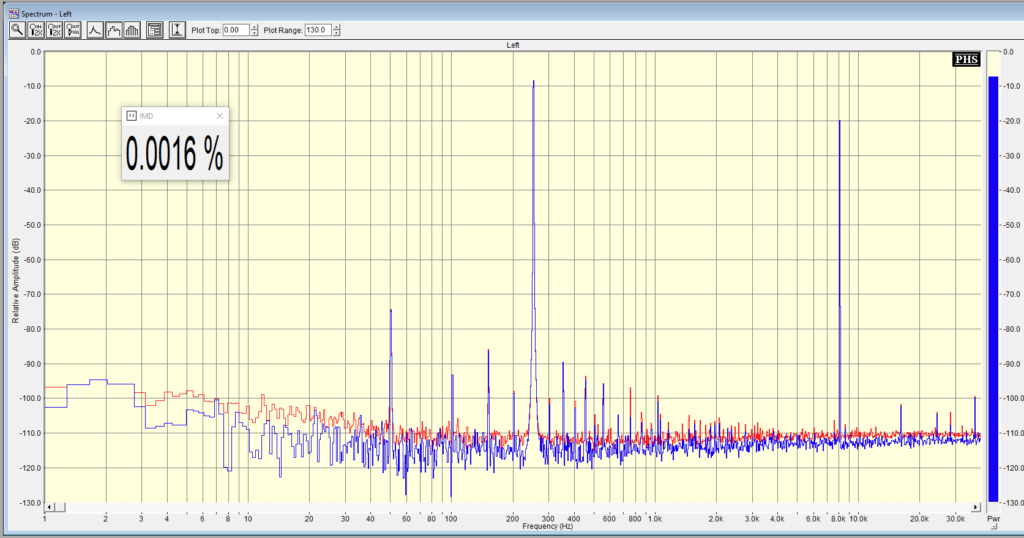Toggle the PHS phase display button

coord(966,59)
